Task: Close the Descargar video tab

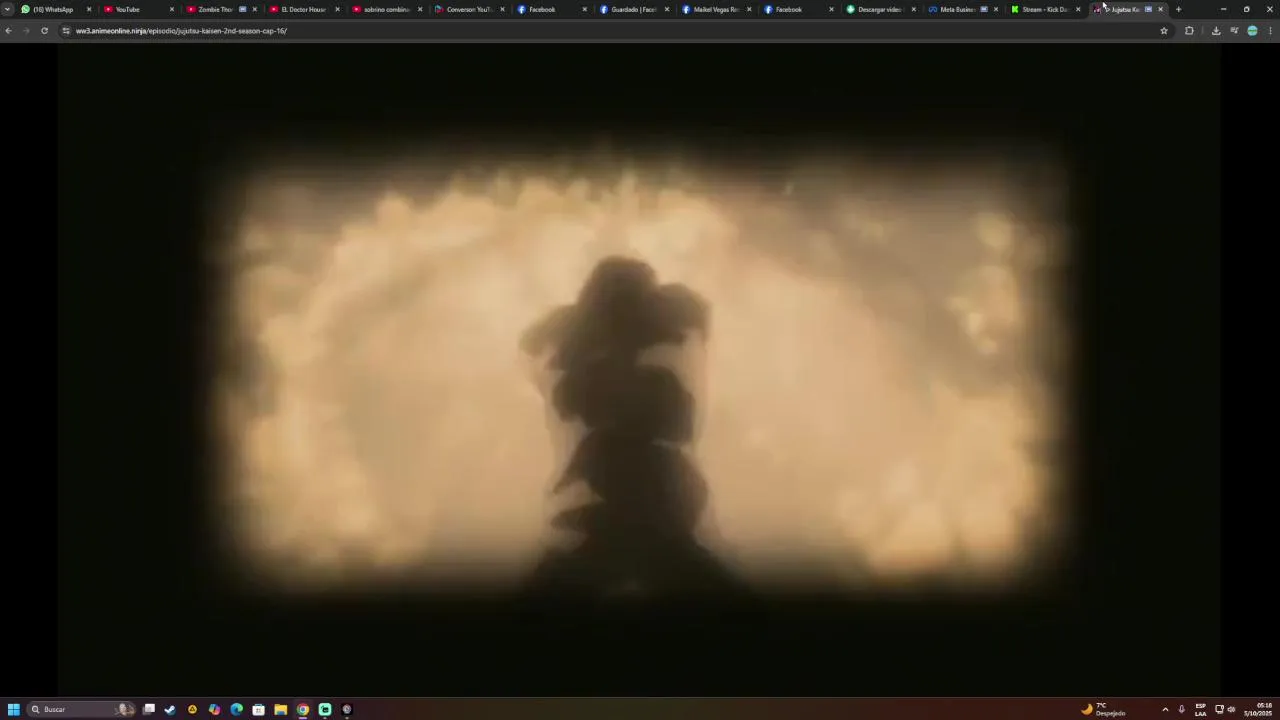Action: click(913, 9)
